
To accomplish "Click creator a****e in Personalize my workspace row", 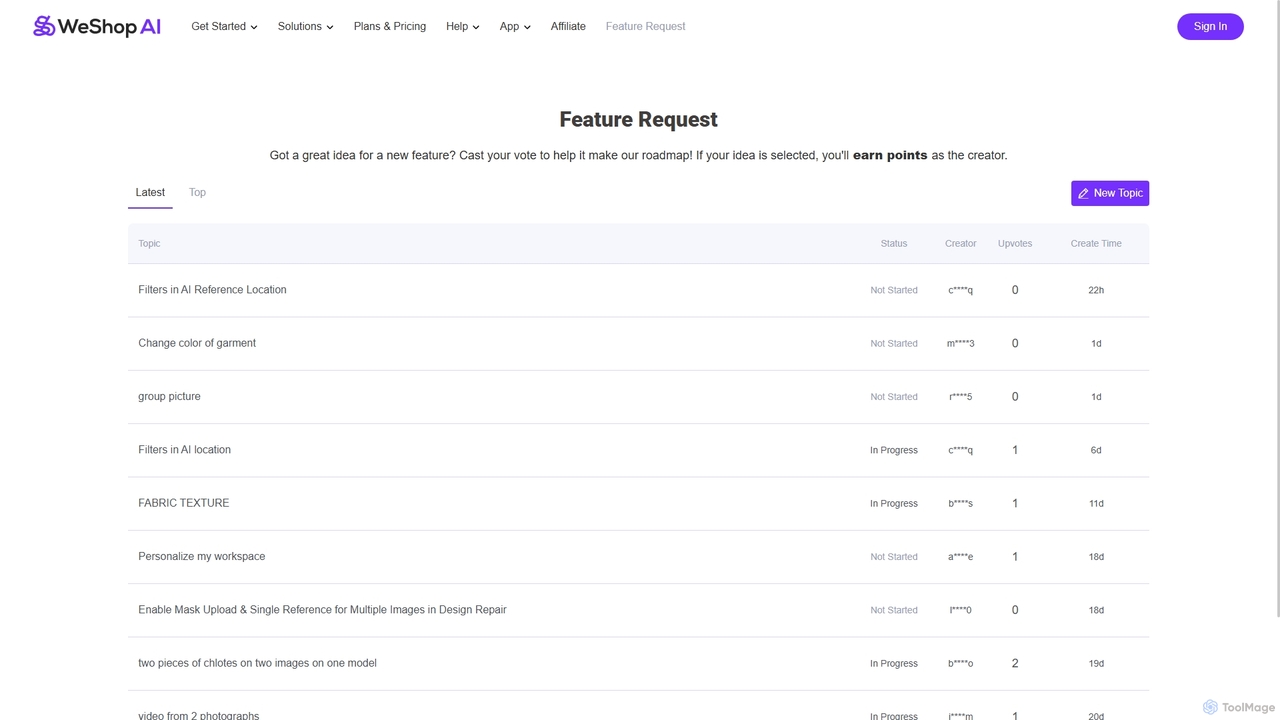I will tap(961, 557).
